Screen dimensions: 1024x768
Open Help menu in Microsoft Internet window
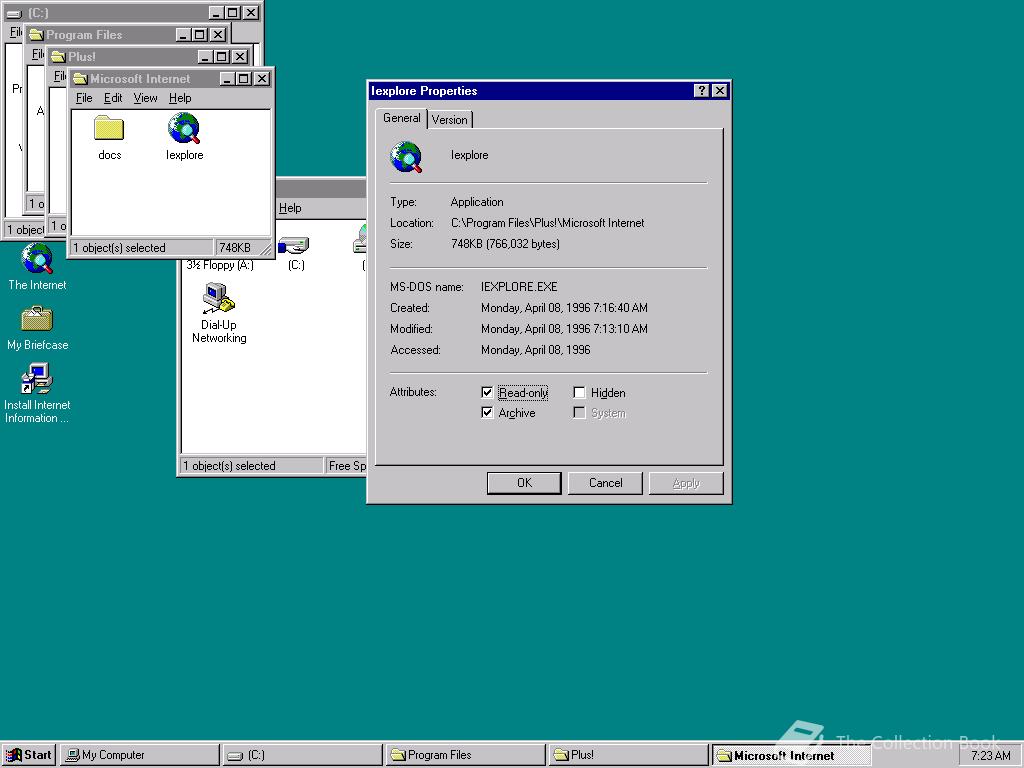(180, 98)
